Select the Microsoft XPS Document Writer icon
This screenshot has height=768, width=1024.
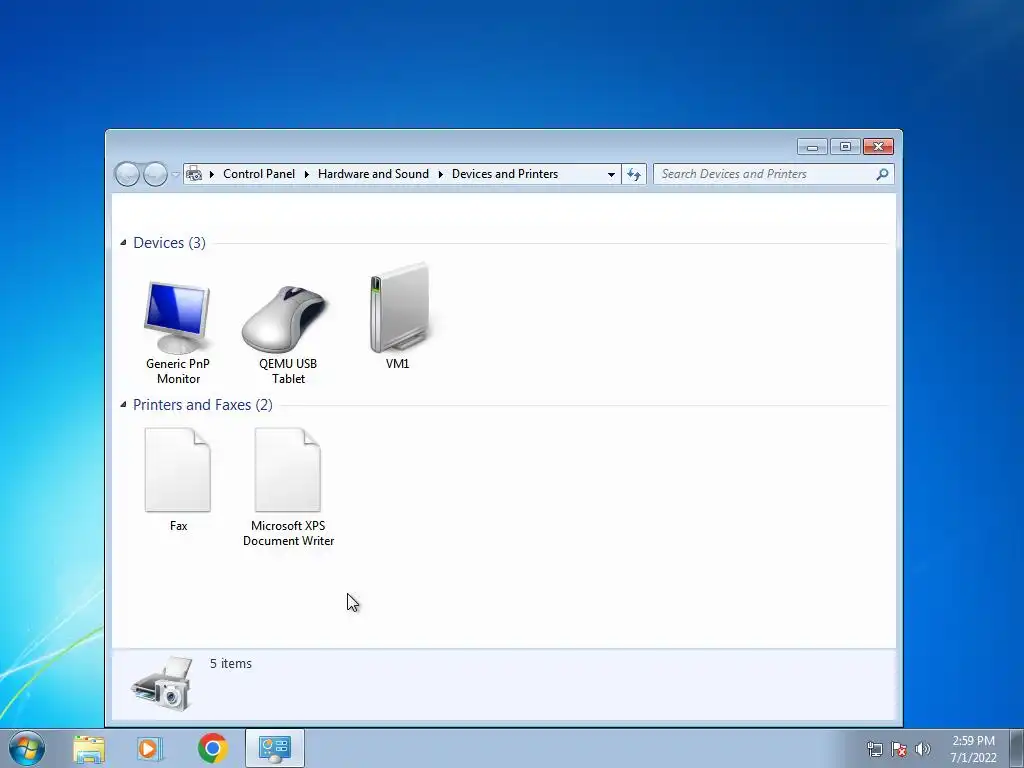[288, 470]
